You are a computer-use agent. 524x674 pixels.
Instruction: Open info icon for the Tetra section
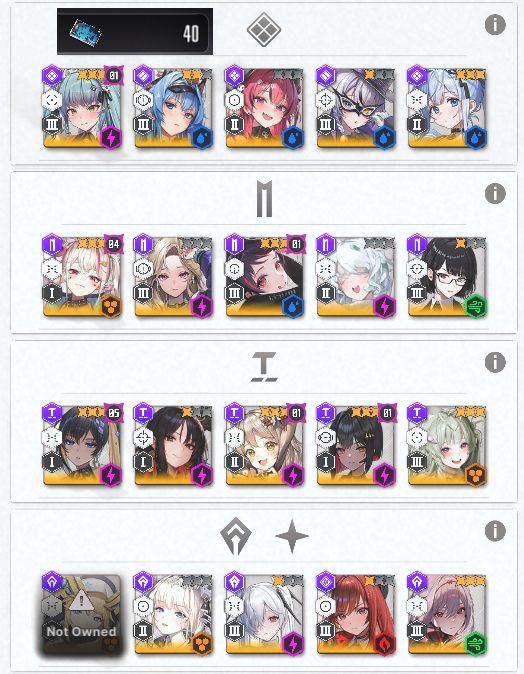495,362
